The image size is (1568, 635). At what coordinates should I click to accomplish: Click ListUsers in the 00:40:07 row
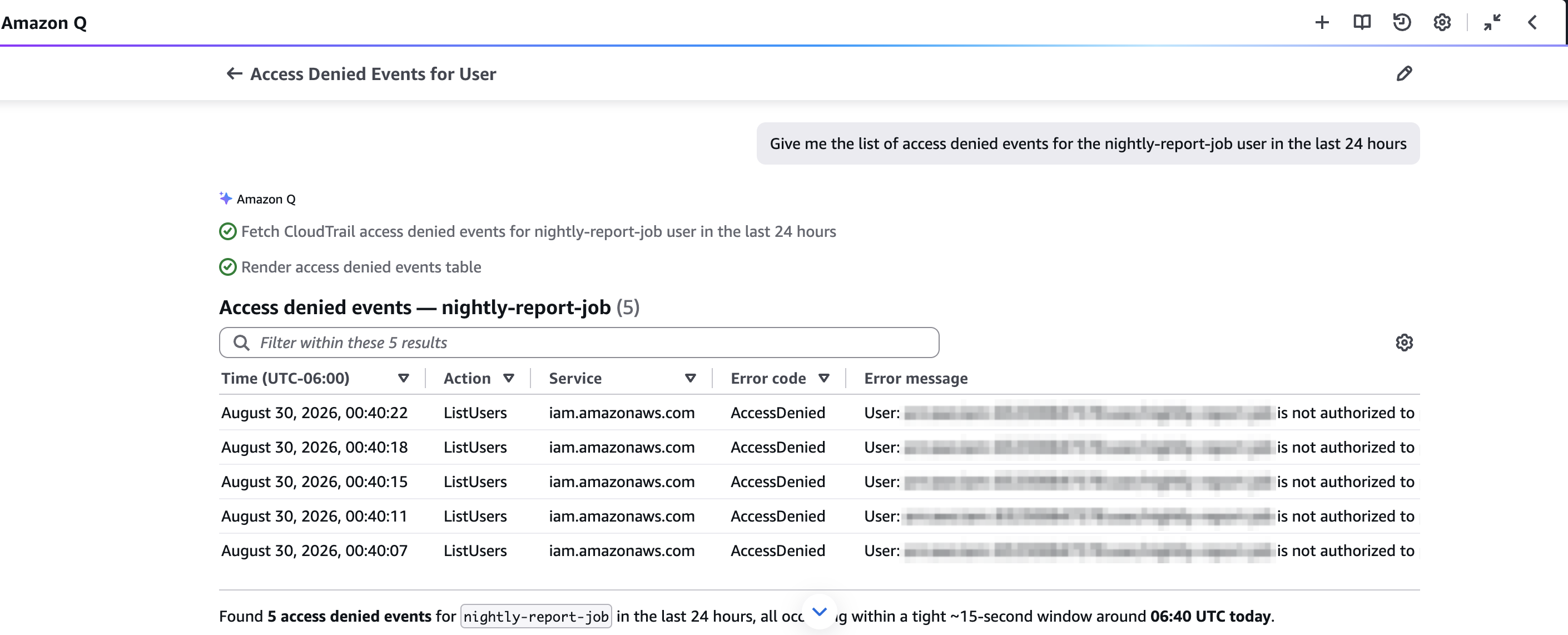475,551
